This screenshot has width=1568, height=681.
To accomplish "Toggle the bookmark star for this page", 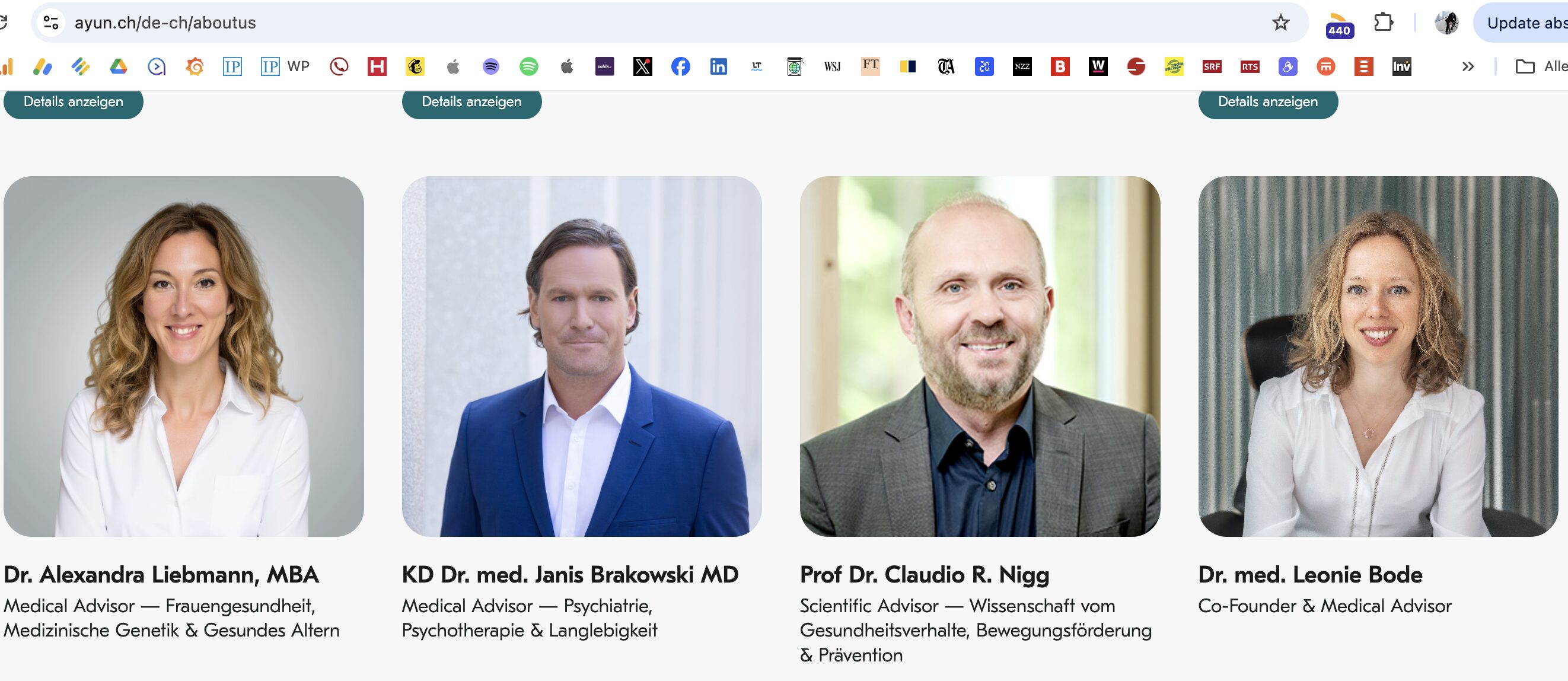I will (x=1281, y=23).
